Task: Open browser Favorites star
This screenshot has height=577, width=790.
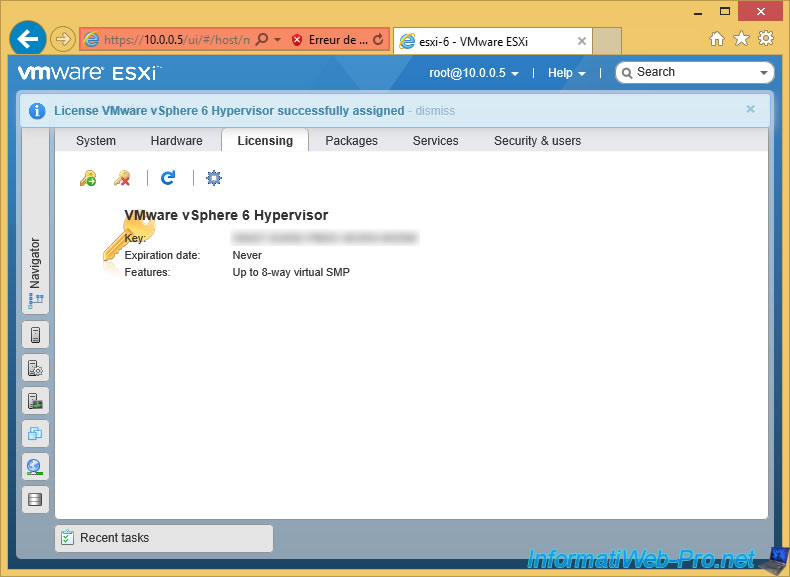Action: 741,38
